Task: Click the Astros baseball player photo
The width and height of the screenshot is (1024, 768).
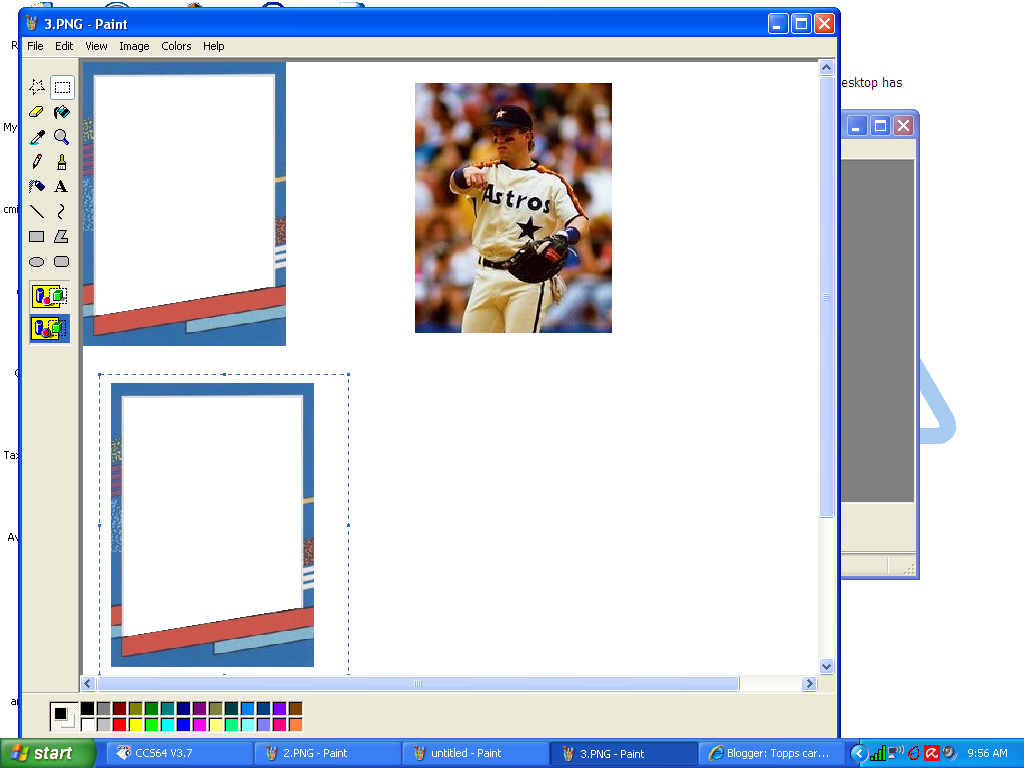Action: tap(513, 208)
